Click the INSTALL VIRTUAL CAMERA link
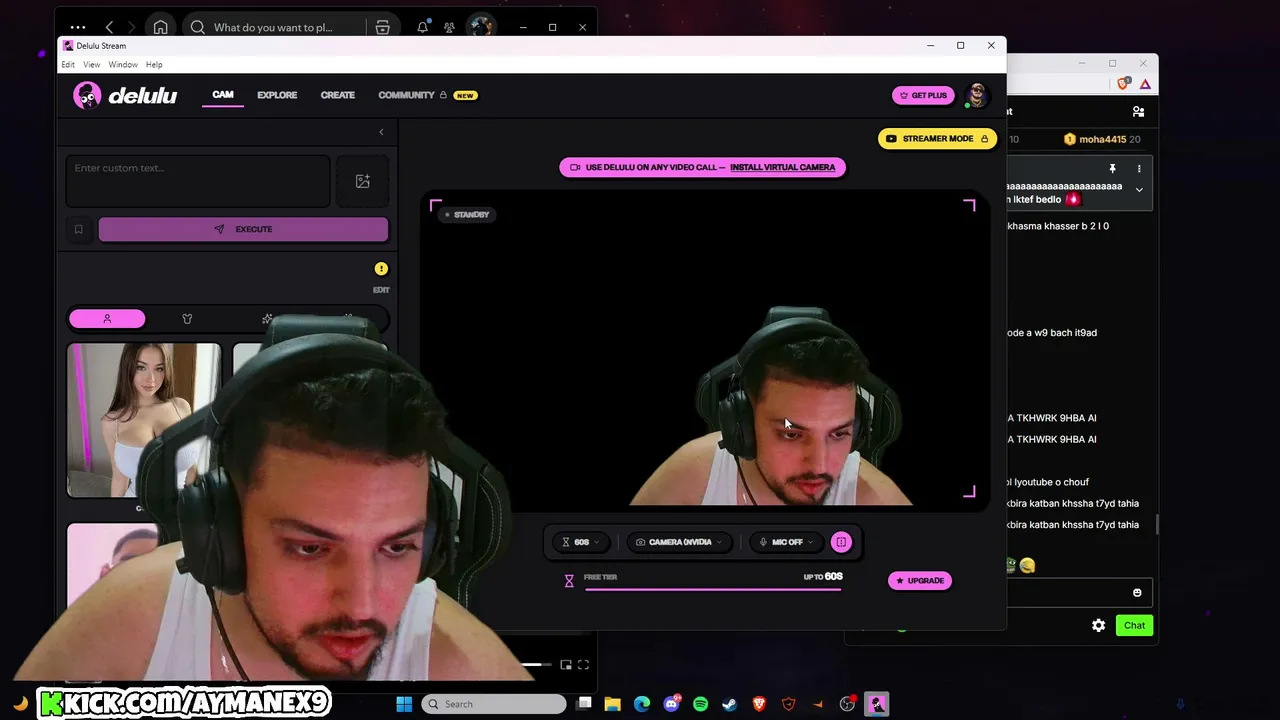Image resolution: width=1280 pixels, height=720 pixels. (782, 167)
